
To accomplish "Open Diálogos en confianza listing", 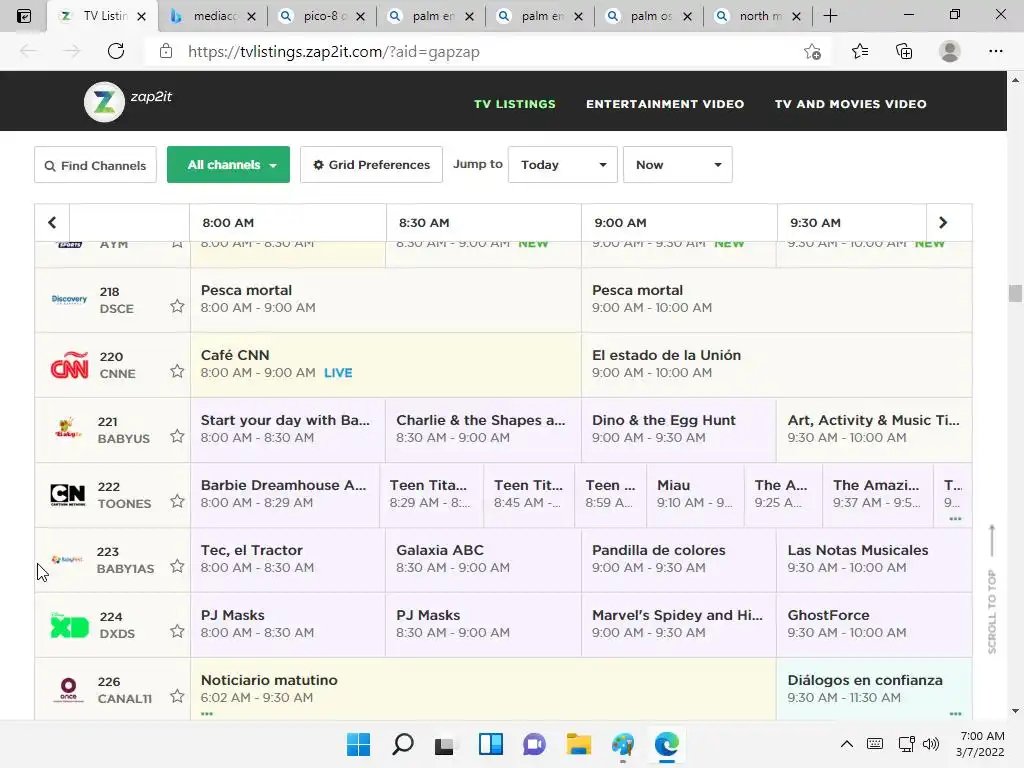I will pyautogui.click(x=874, y=689).
